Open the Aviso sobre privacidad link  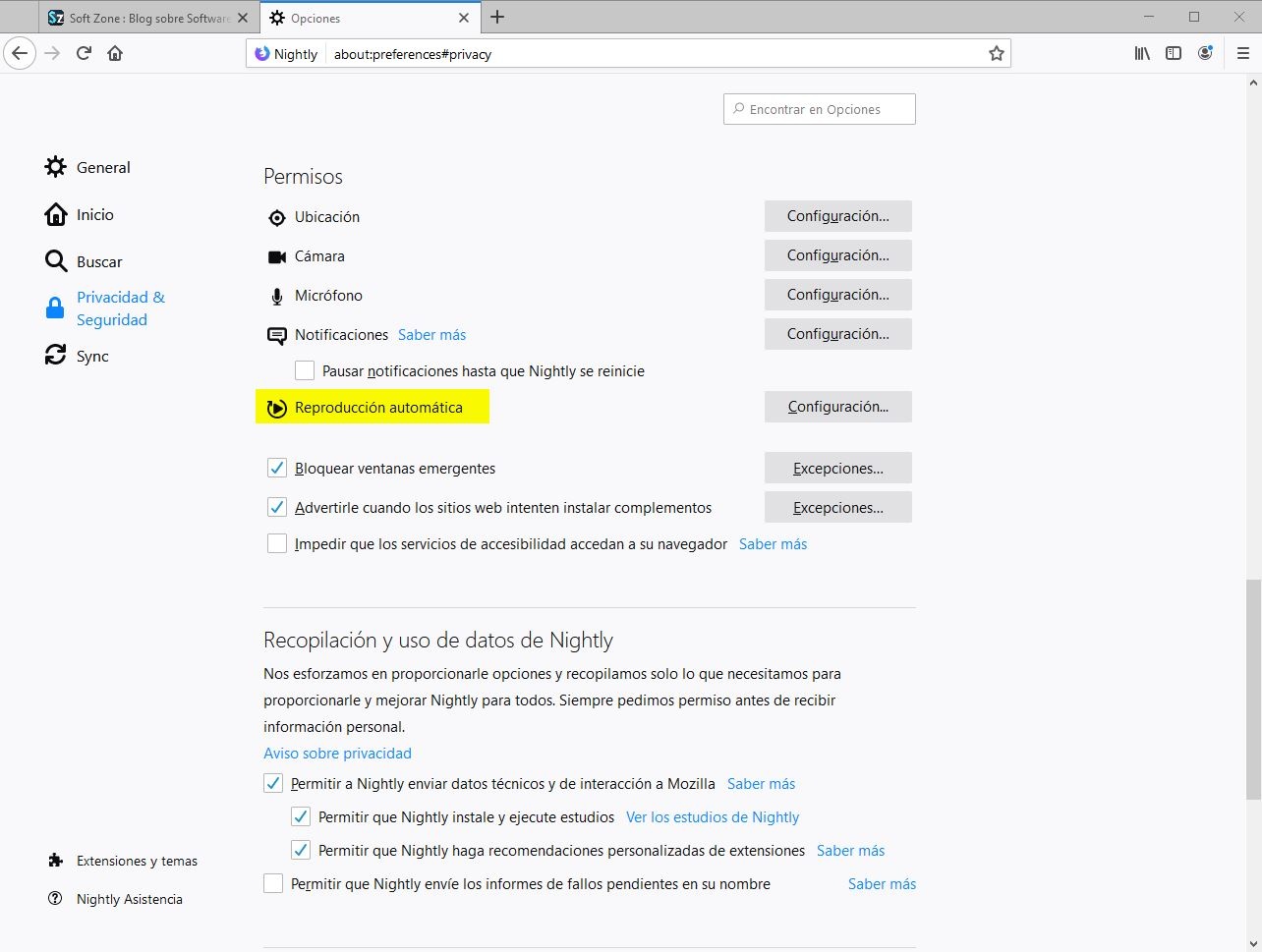click(x=337, y=754)
